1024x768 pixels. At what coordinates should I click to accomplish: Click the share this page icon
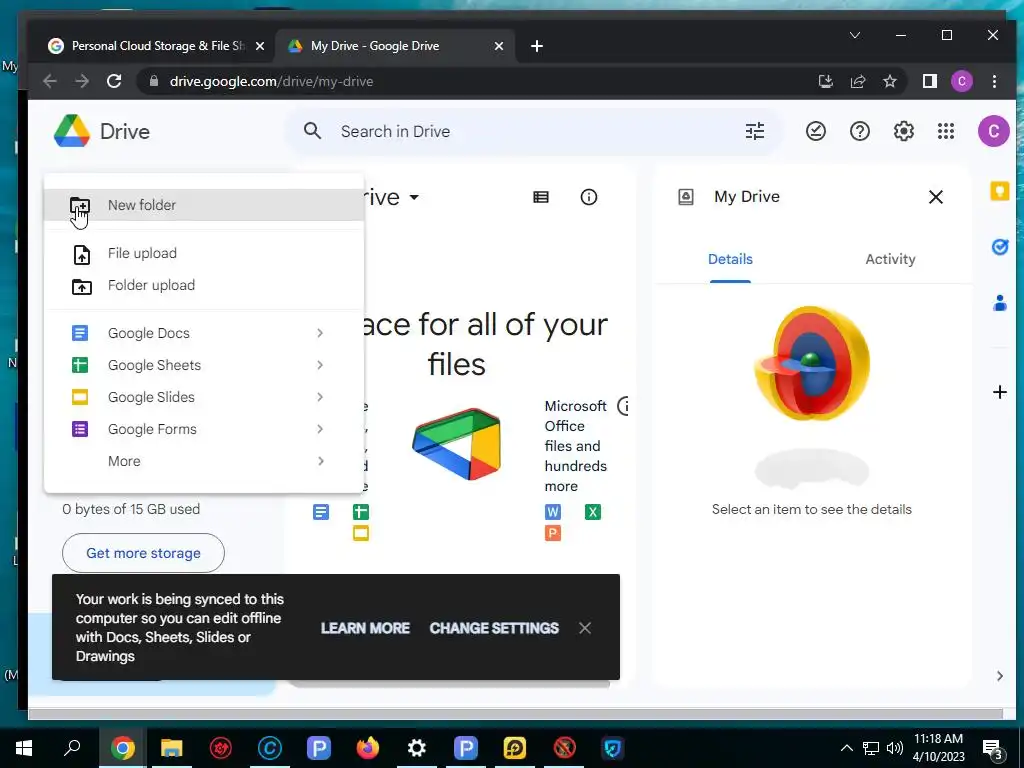click(x=857, y=82)
